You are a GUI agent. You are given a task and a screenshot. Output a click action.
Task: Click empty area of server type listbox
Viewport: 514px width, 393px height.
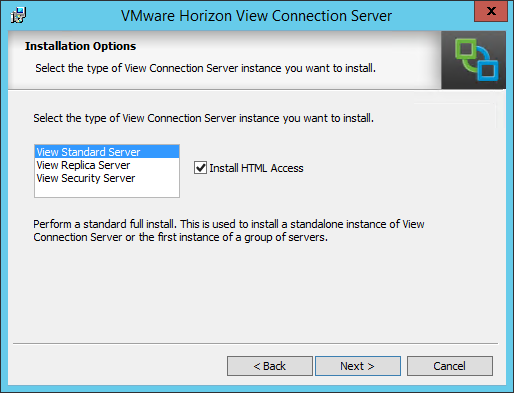107,191
